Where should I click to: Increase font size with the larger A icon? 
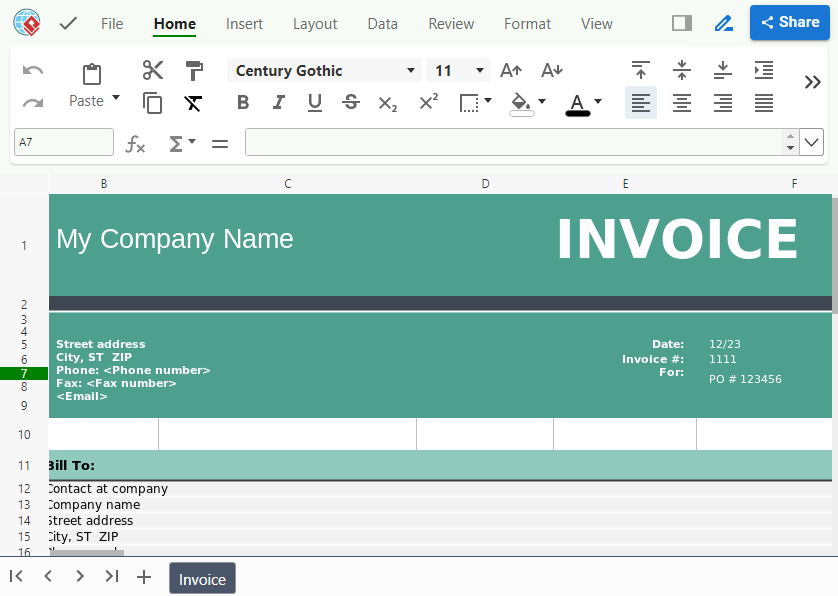(x=511, y=70)
